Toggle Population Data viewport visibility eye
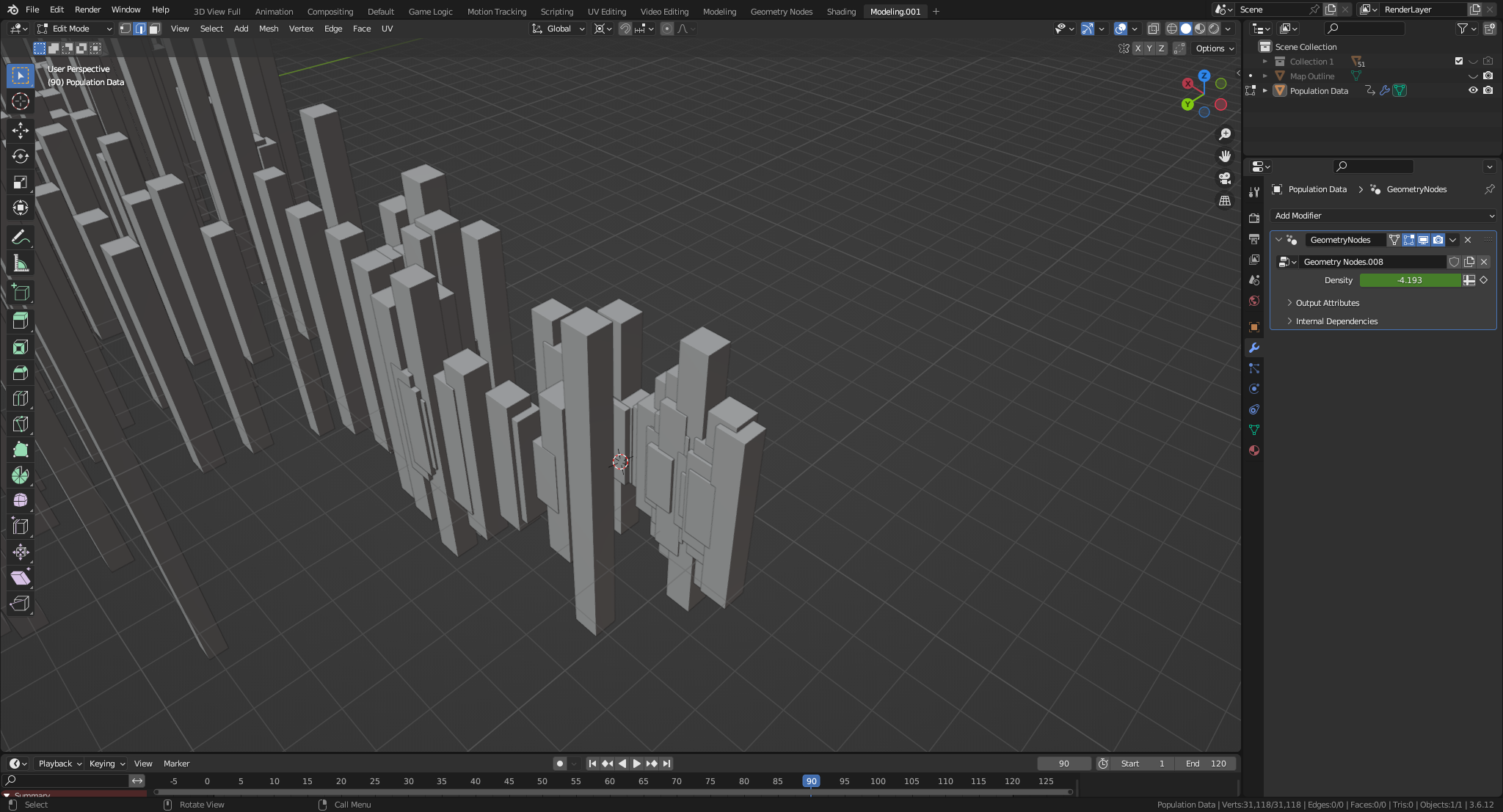Viewport: 1503px width, 812px height. 1472,91
